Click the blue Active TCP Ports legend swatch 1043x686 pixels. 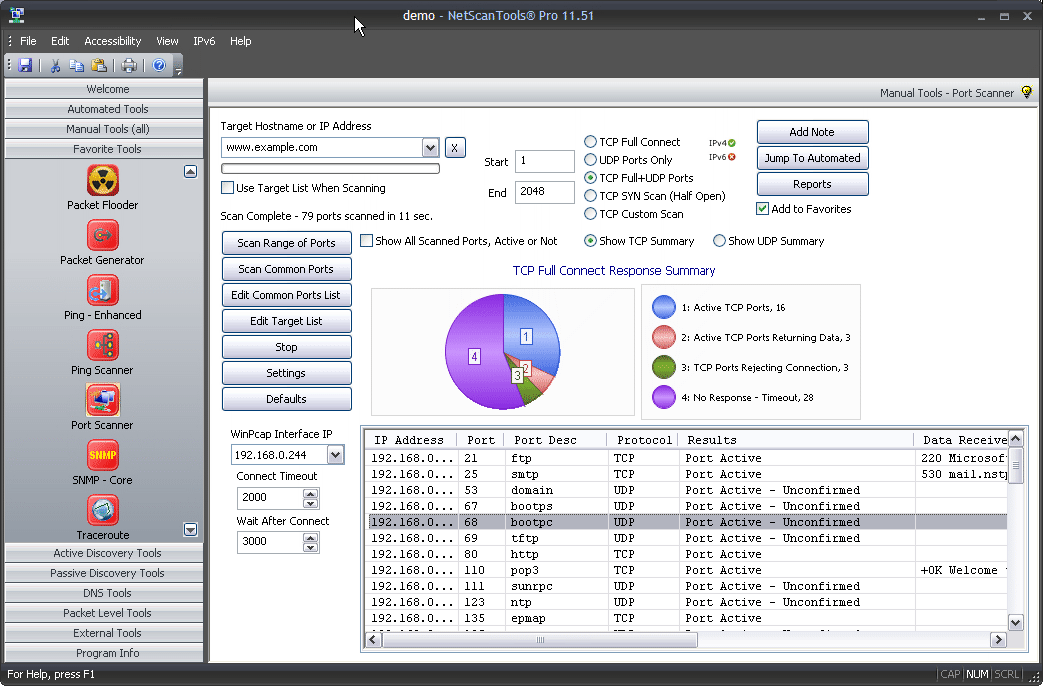[x=664, y=307]
